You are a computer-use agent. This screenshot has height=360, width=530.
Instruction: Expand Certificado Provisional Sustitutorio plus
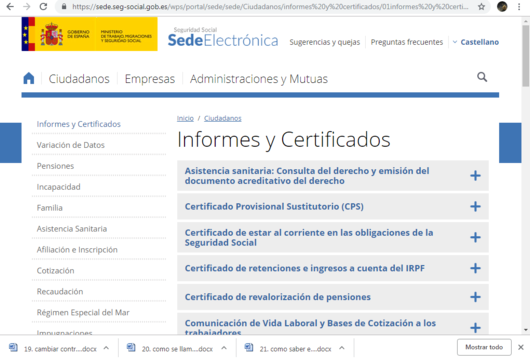click(475, 206)
